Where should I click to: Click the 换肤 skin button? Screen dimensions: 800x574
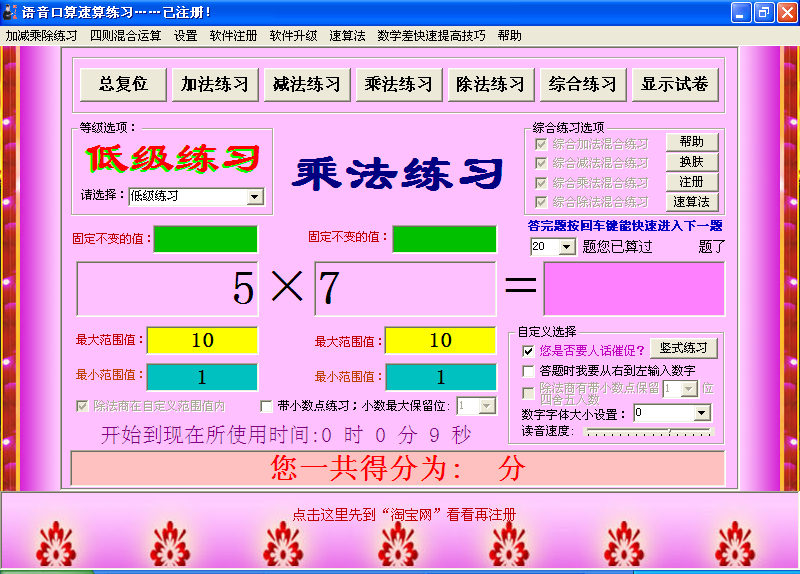coord(692,162)
